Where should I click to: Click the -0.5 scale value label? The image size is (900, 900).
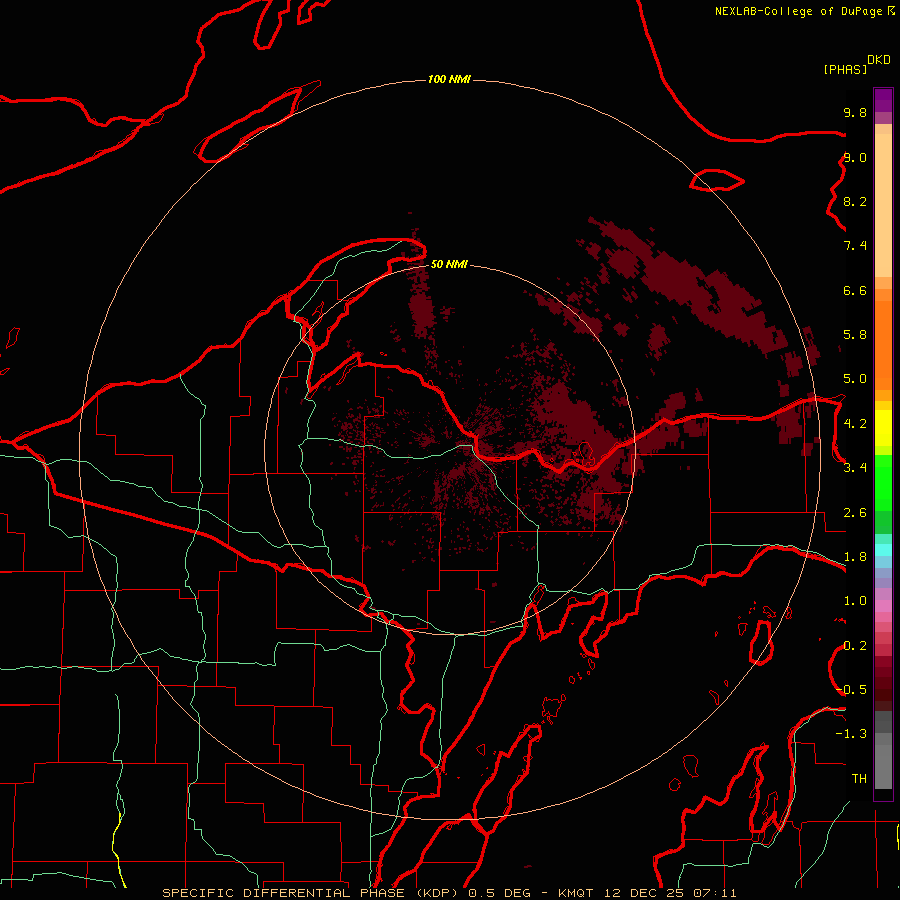click(851, 690)
